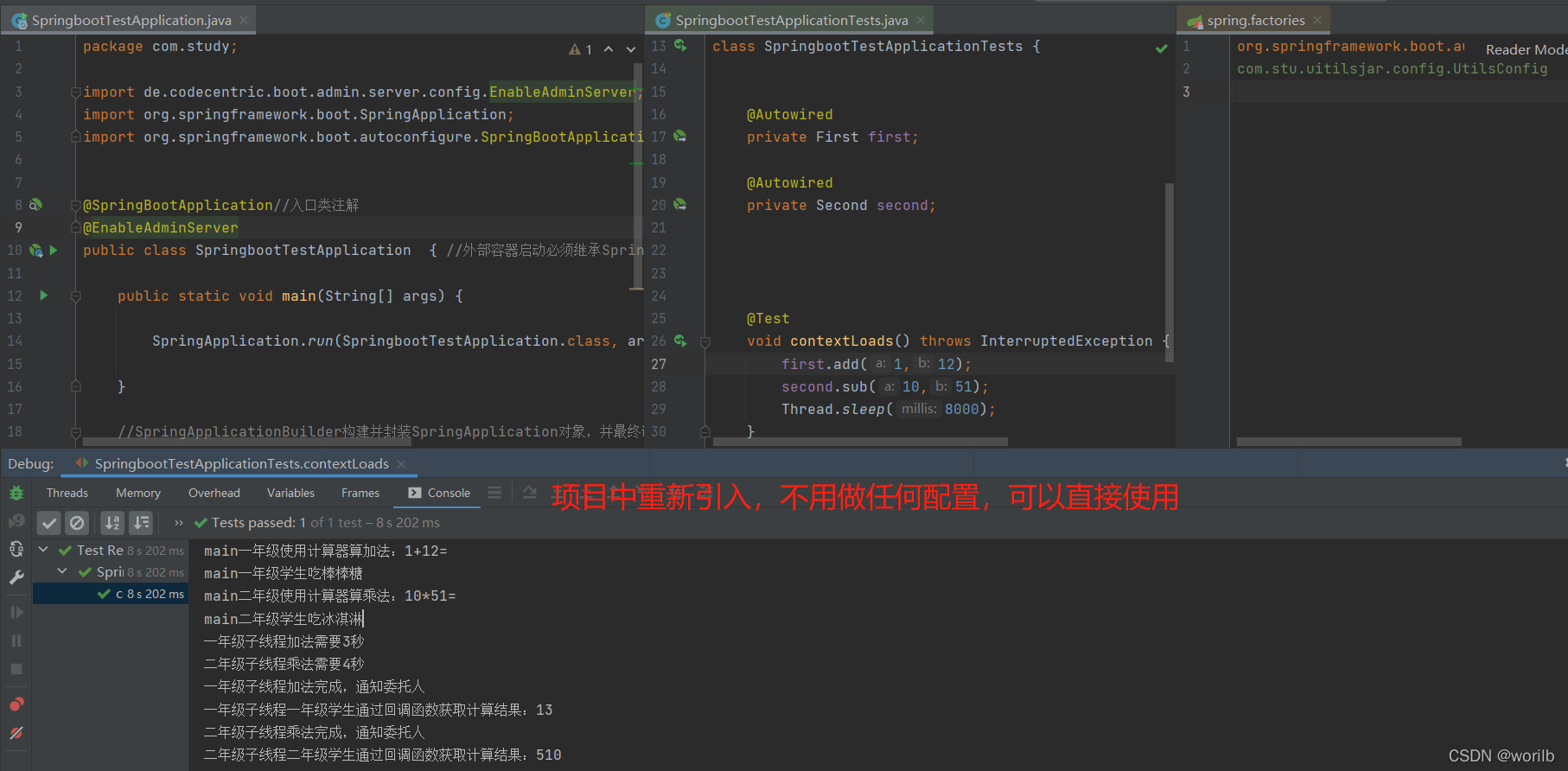This screenshot has height=771, width=1568.
Task: Click the Rerun debug bug icon
Action: pyautogui.click(x=16, y=493)
